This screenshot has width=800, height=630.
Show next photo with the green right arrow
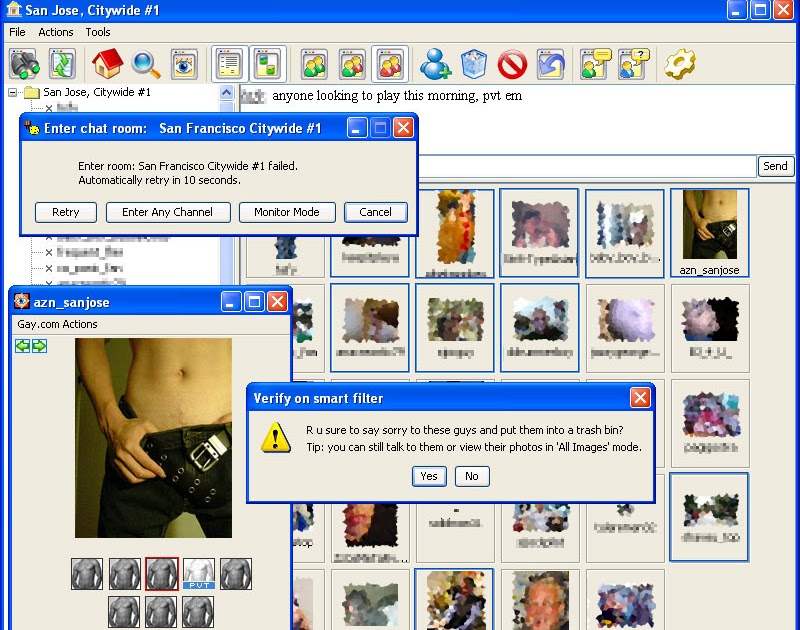[39, 346]
